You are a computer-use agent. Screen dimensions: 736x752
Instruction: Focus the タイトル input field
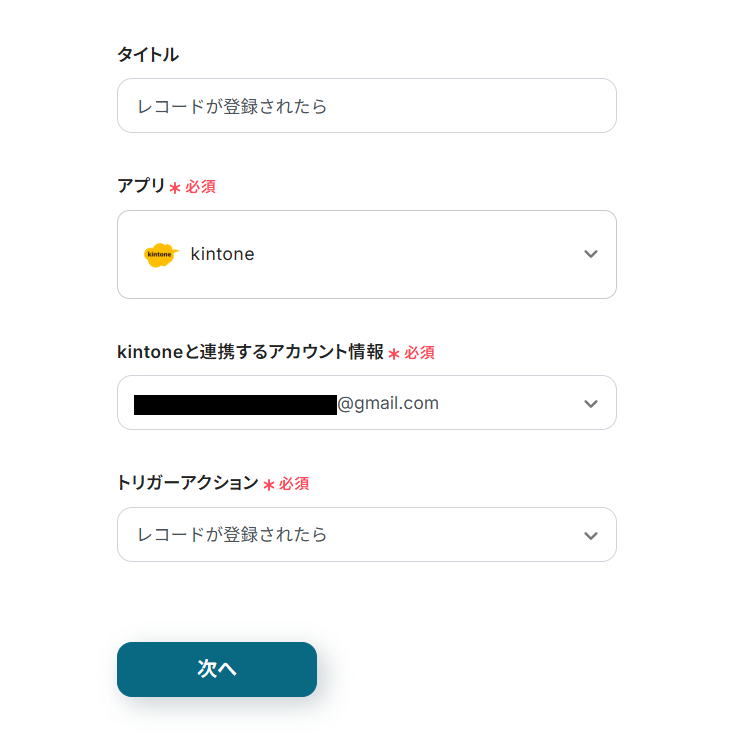[x=366, y=106]
